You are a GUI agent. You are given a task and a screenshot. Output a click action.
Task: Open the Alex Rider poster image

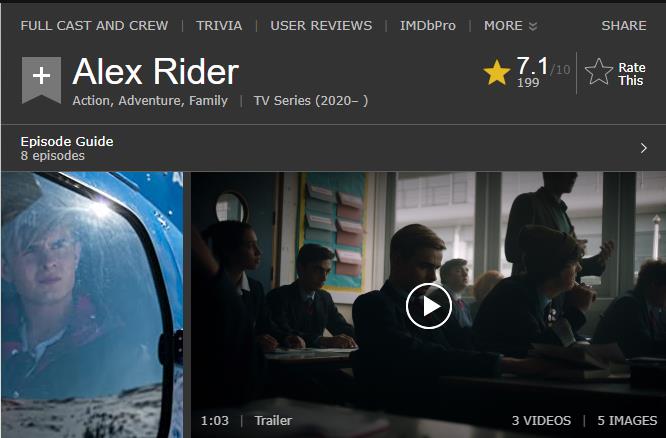[92, 305]
